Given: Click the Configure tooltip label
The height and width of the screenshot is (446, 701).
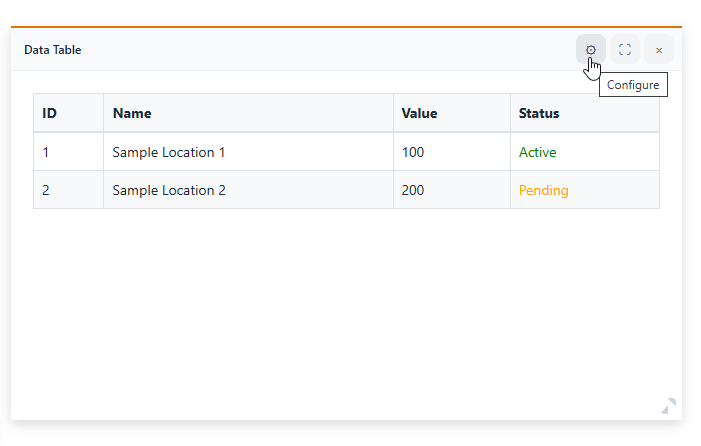Looking at the screenshot, I should 633,85.
